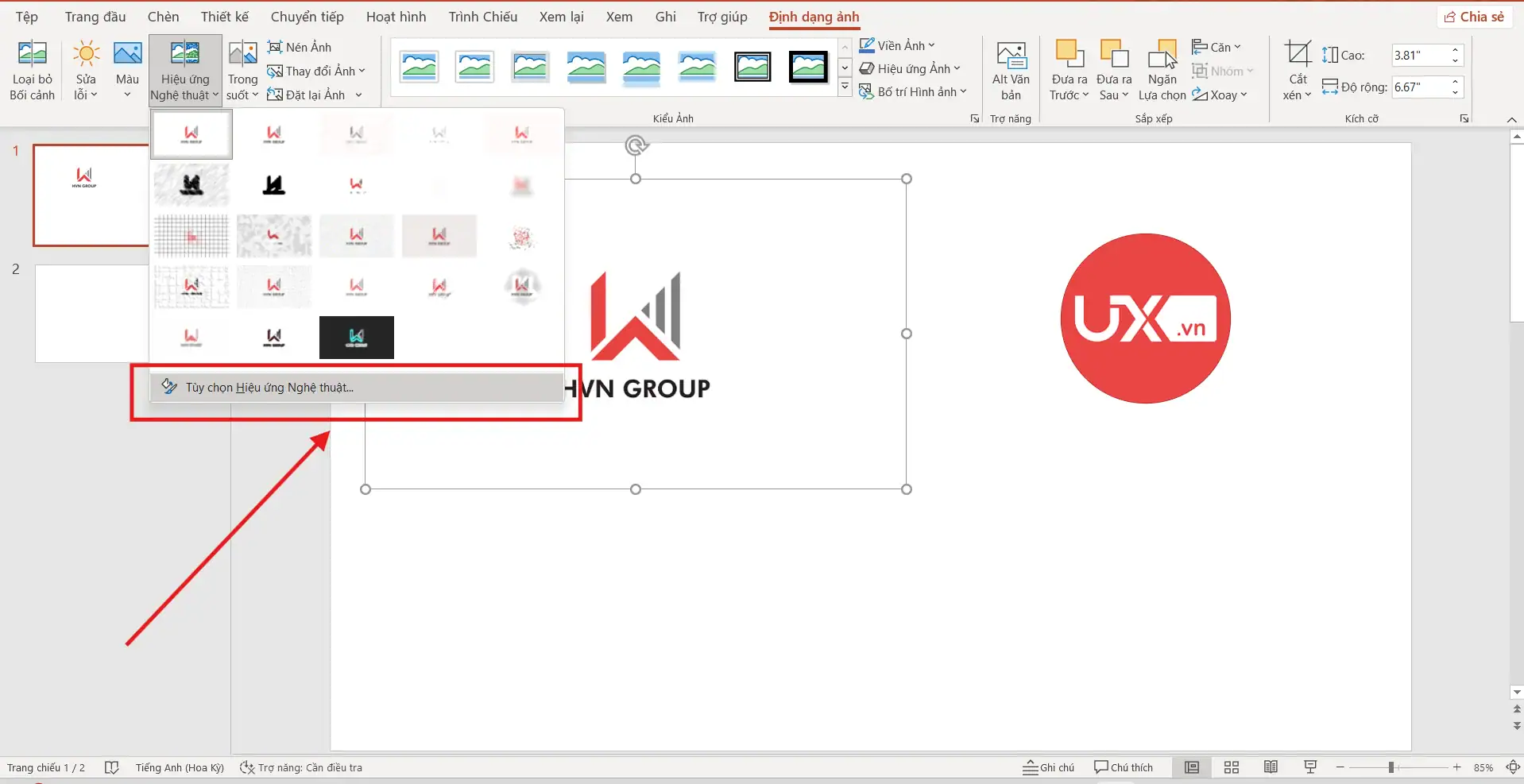Open the Sửa lỗi corrections tool
Image resolution: width=1524 pixels, height=784 pixels.
[86, 71]
